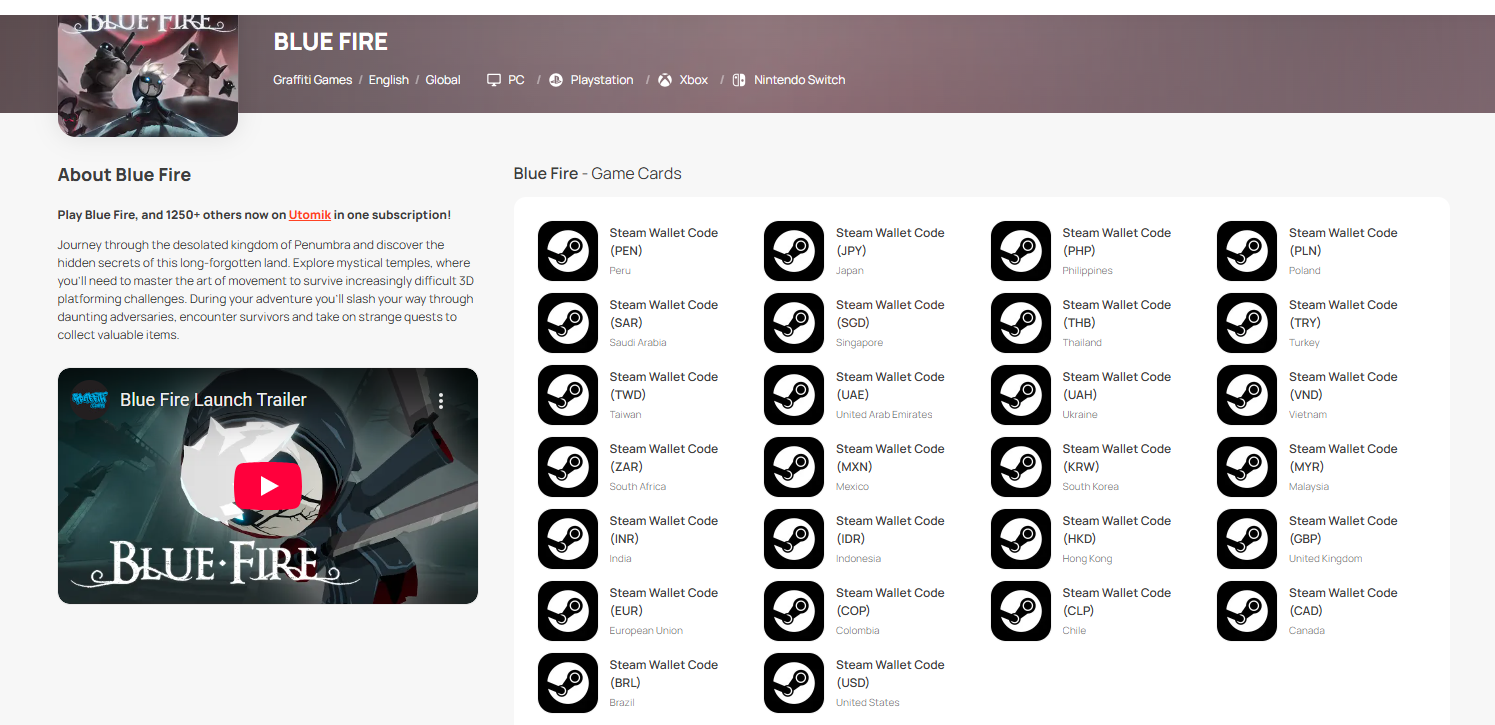1495x725 pixels.
Task: Choose the Xbox platform icon
Action: (665, 80)
